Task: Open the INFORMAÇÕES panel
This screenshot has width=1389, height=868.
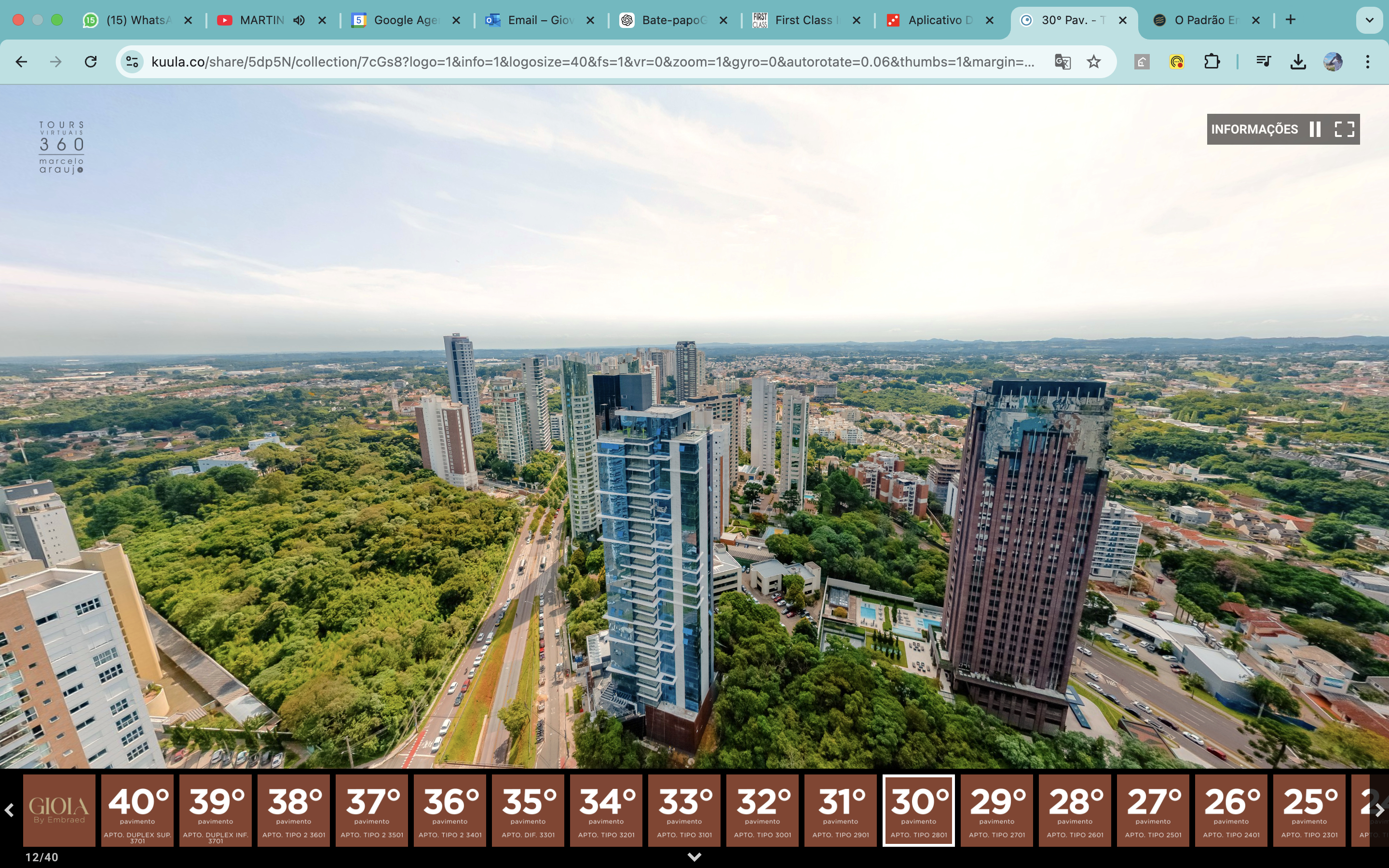Action: (x=1254, y=129)
